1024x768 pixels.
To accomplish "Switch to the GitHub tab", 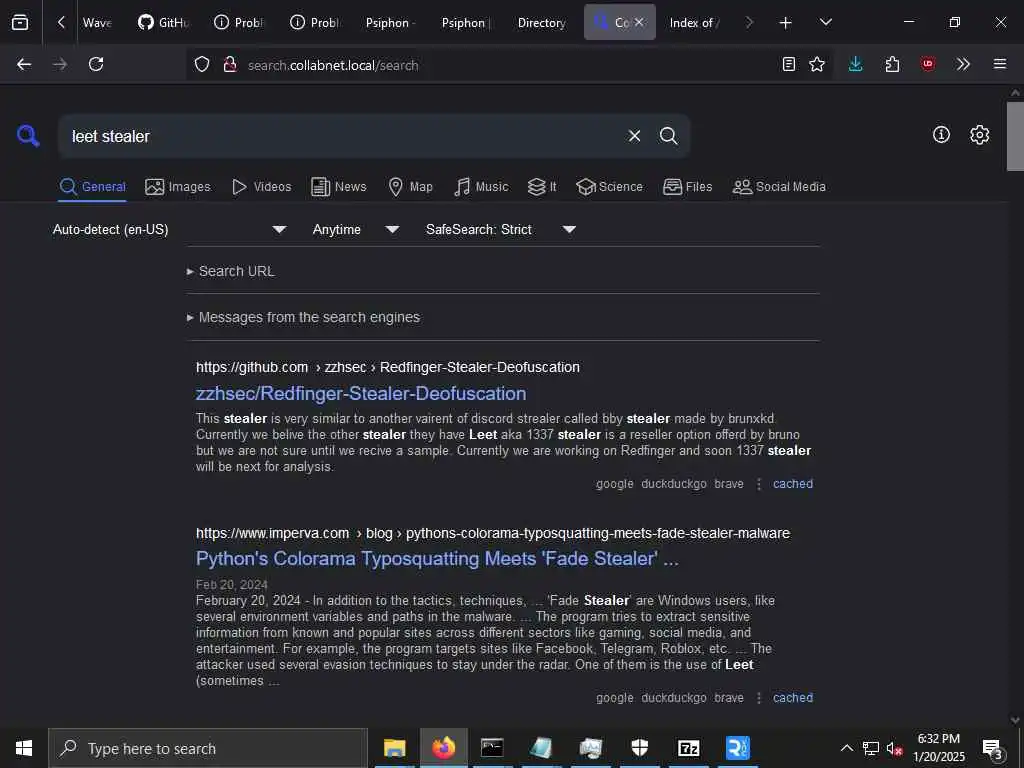I will [x=164, y=23].
